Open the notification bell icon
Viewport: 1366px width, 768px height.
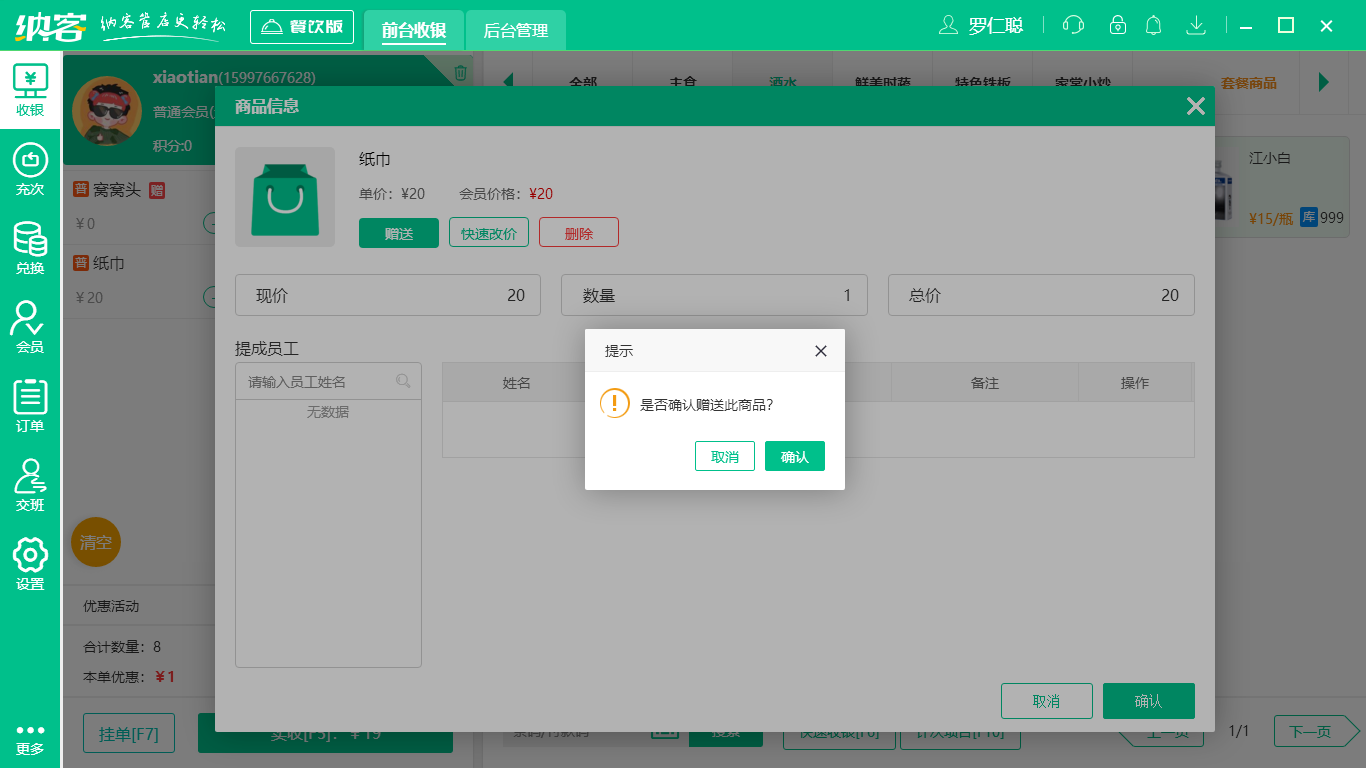1153,24
